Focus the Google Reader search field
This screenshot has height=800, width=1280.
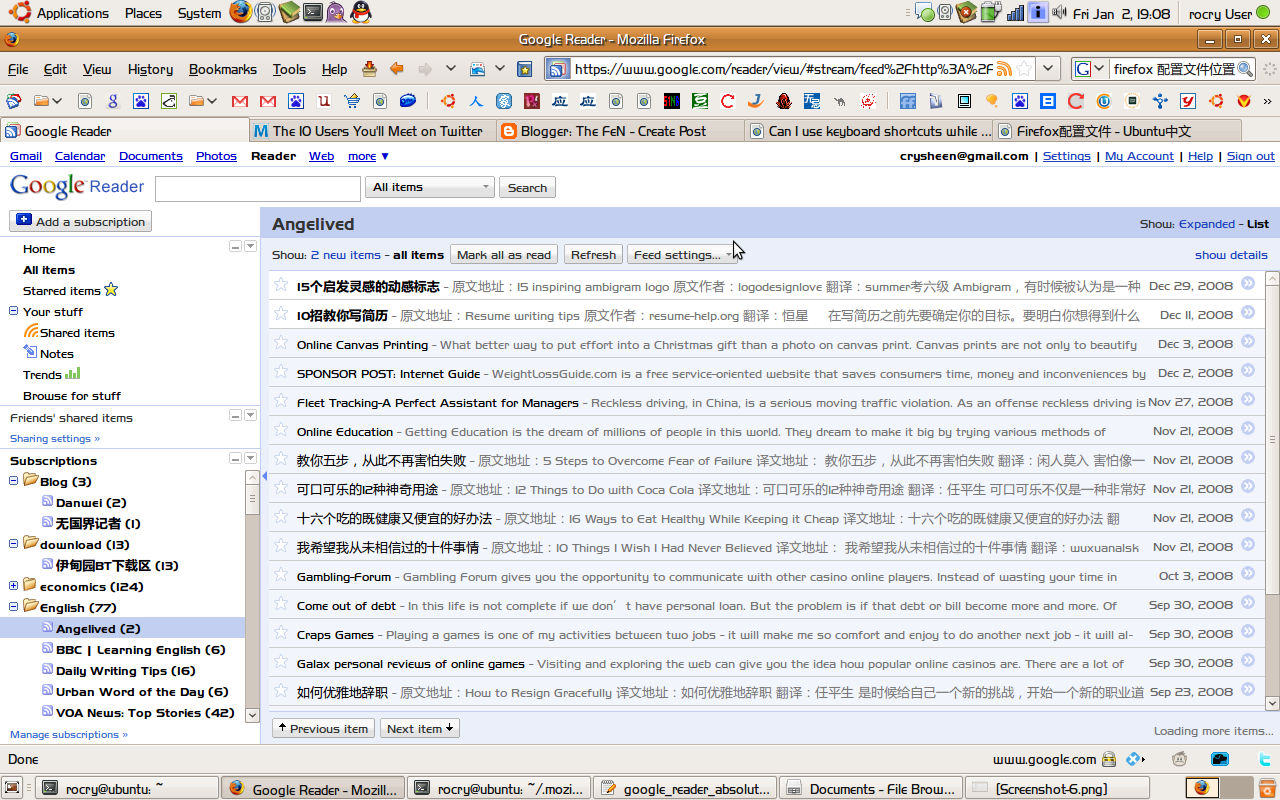point(258,188)
